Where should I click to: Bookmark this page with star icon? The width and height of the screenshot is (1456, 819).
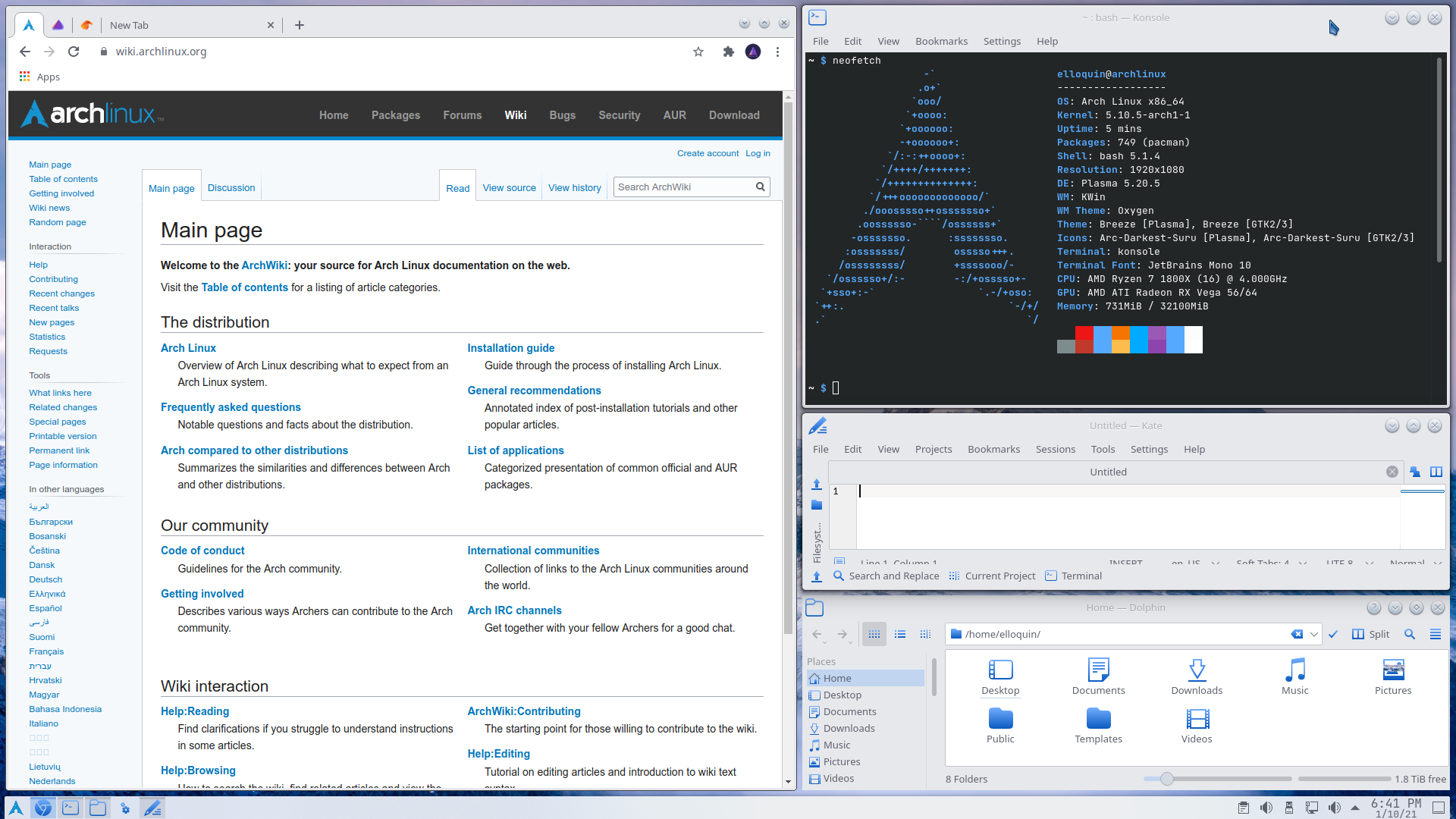(698, 52)
